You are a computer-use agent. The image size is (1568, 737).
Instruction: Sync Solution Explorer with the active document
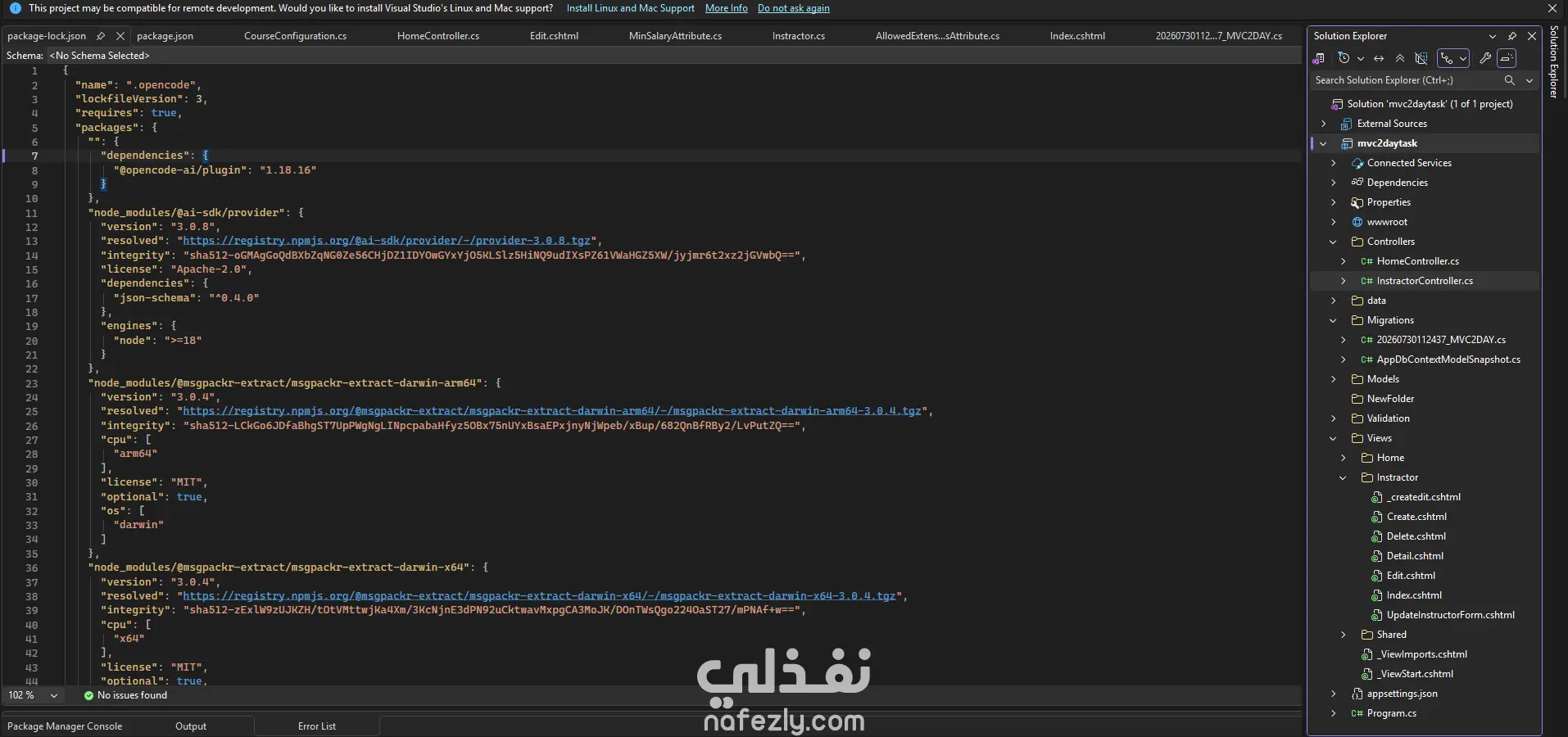tap(1379, 58)
